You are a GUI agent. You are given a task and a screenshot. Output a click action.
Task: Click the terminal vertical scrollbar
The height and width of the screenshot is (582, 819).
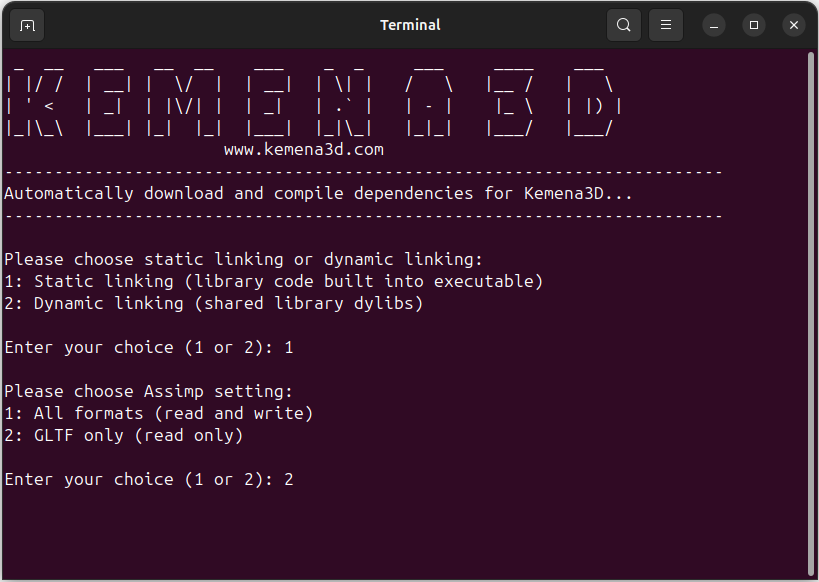pyautogui.click(x=812, y=314)
